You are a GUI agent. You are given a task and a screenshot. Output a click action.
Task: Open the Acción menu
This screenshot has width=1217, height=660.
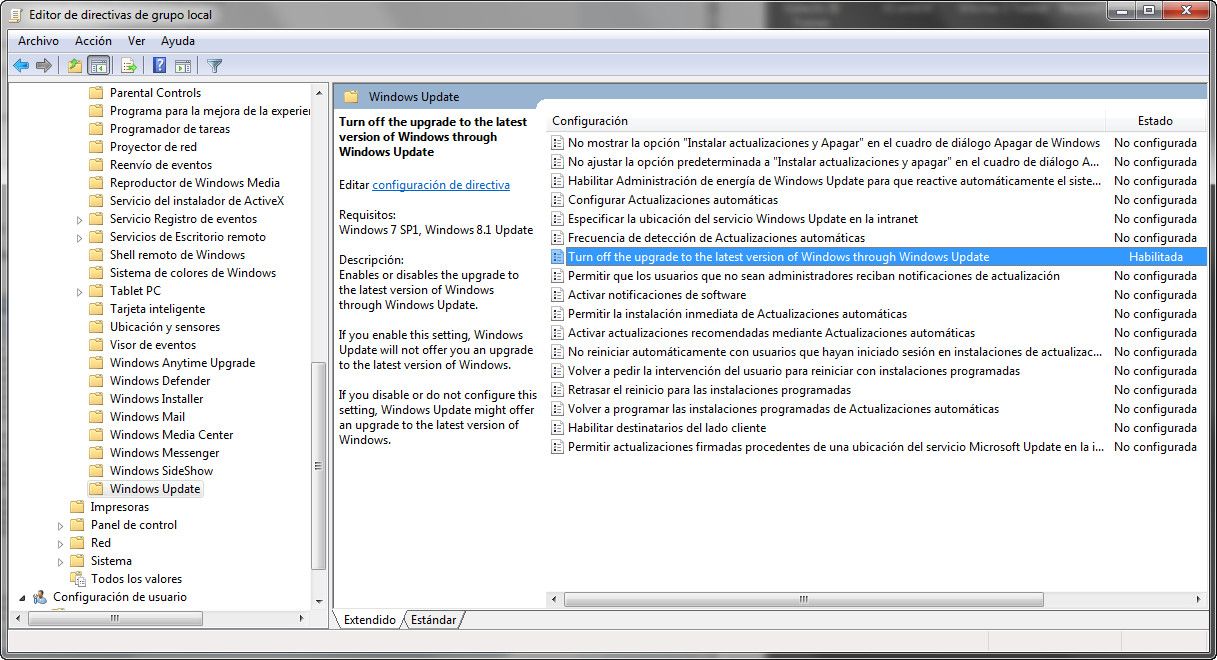point(93,41)
